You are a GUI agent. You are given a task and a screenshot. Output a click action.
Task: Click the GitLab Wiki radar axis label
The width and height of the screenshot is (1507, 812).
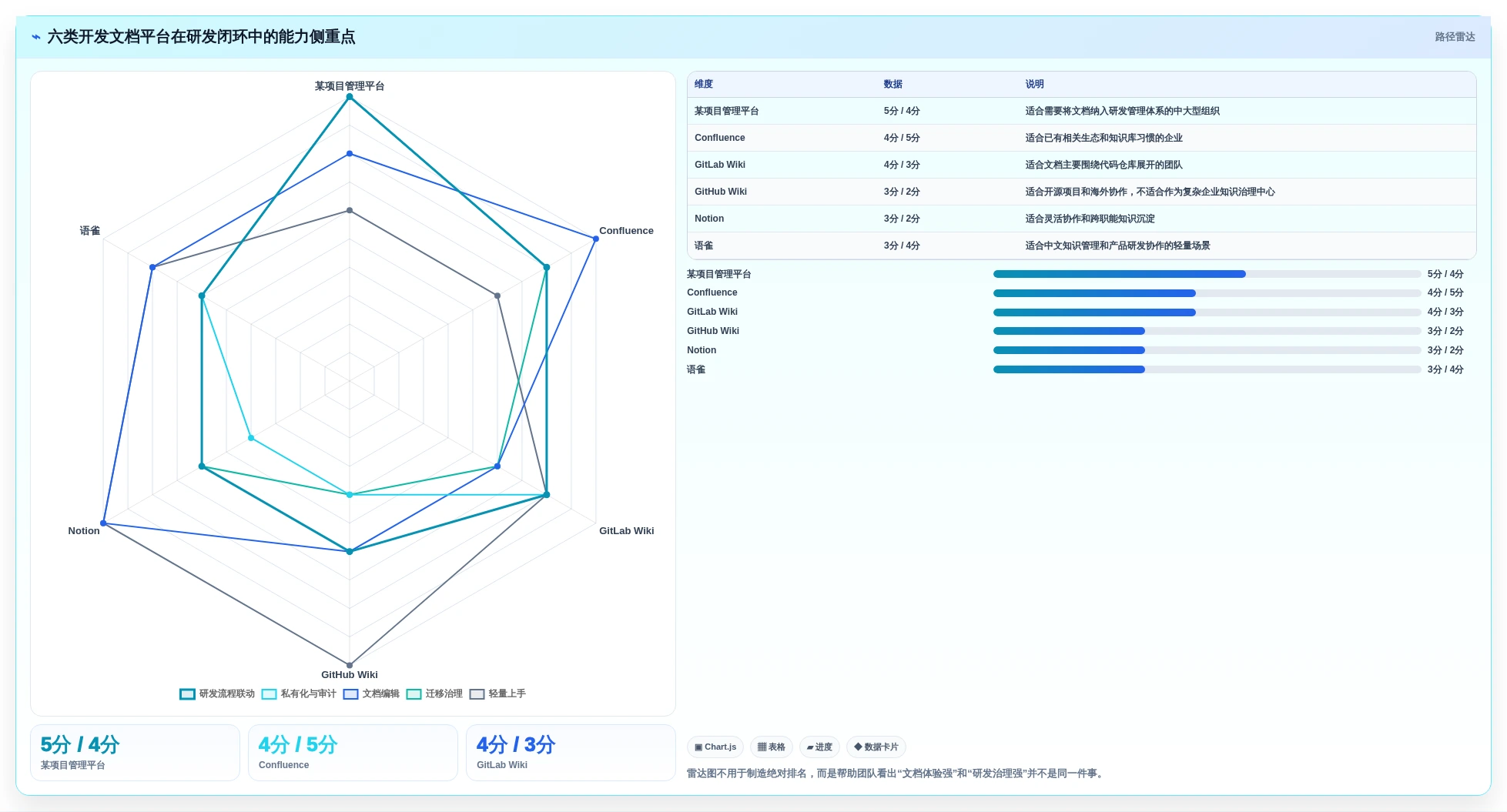click(x=626, y=531)
